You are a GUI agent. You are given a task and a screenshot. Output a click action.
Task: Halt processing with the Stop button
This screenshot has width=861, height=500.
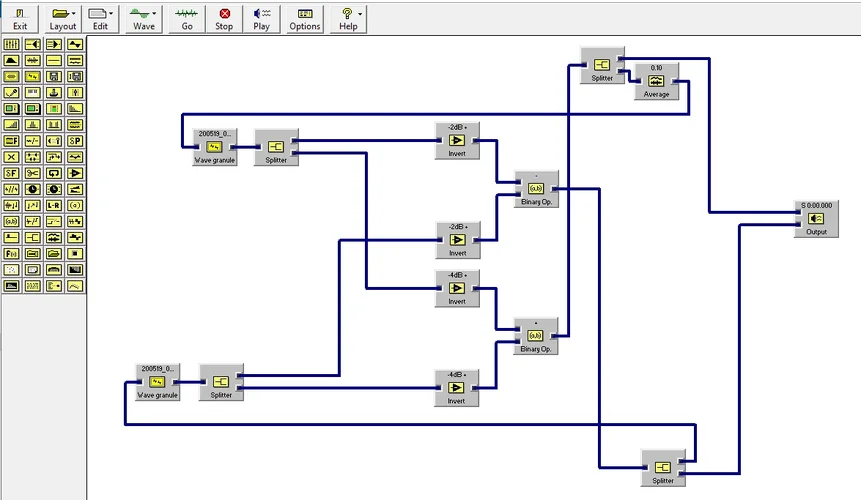tap(224, 19)
